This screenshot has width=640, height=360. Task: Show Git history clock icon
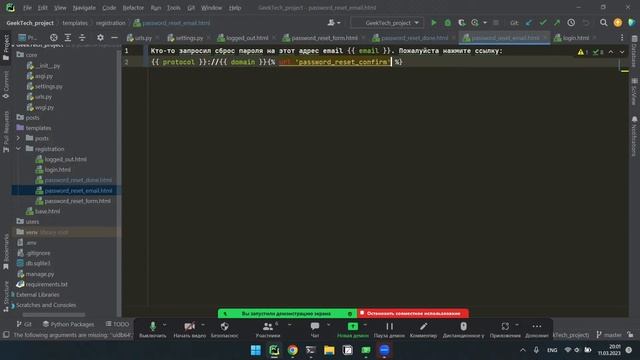click(571, 23)
